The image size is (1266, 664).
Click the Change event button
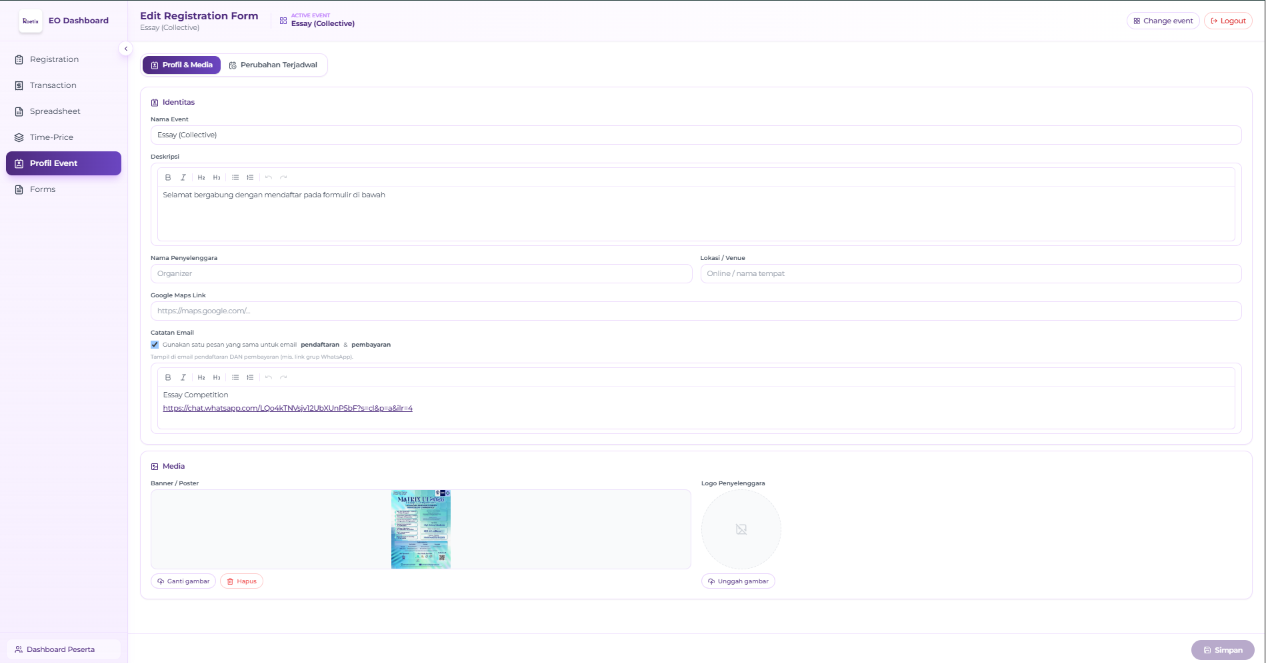pos(1163,20)
